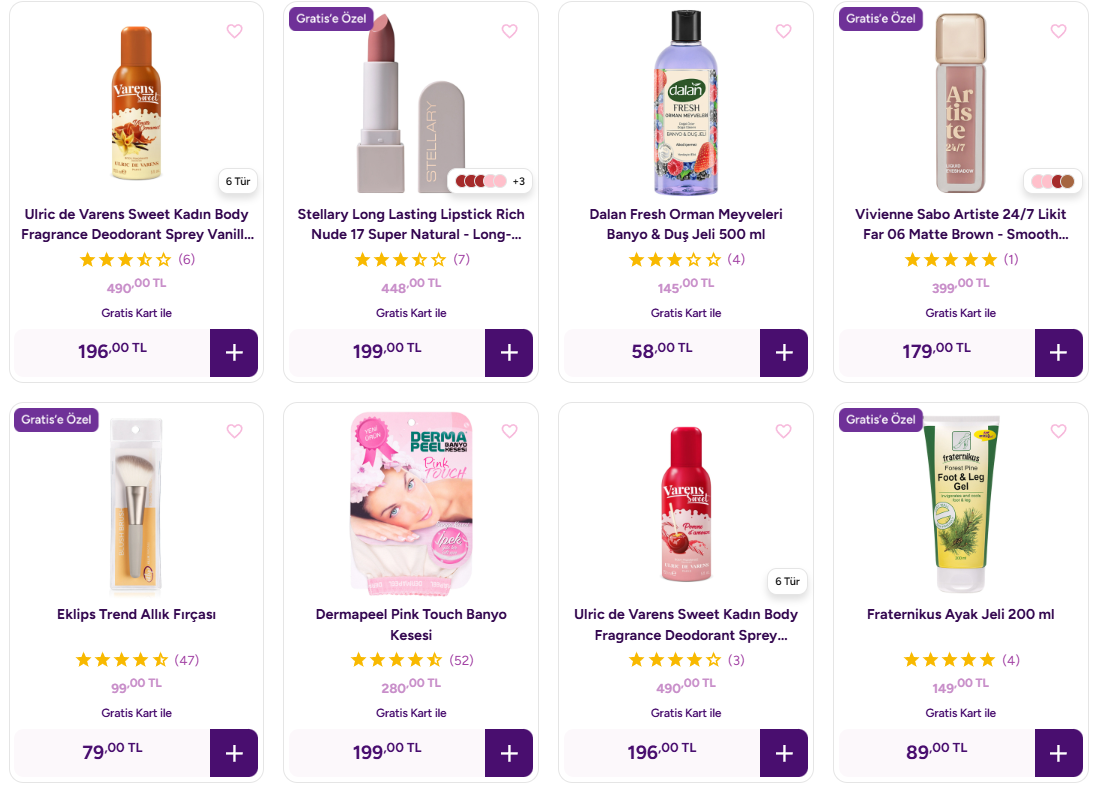Open Fraternikus Ayak Jeli 200 ml link
1105x808 pixels.
point(960,614)
